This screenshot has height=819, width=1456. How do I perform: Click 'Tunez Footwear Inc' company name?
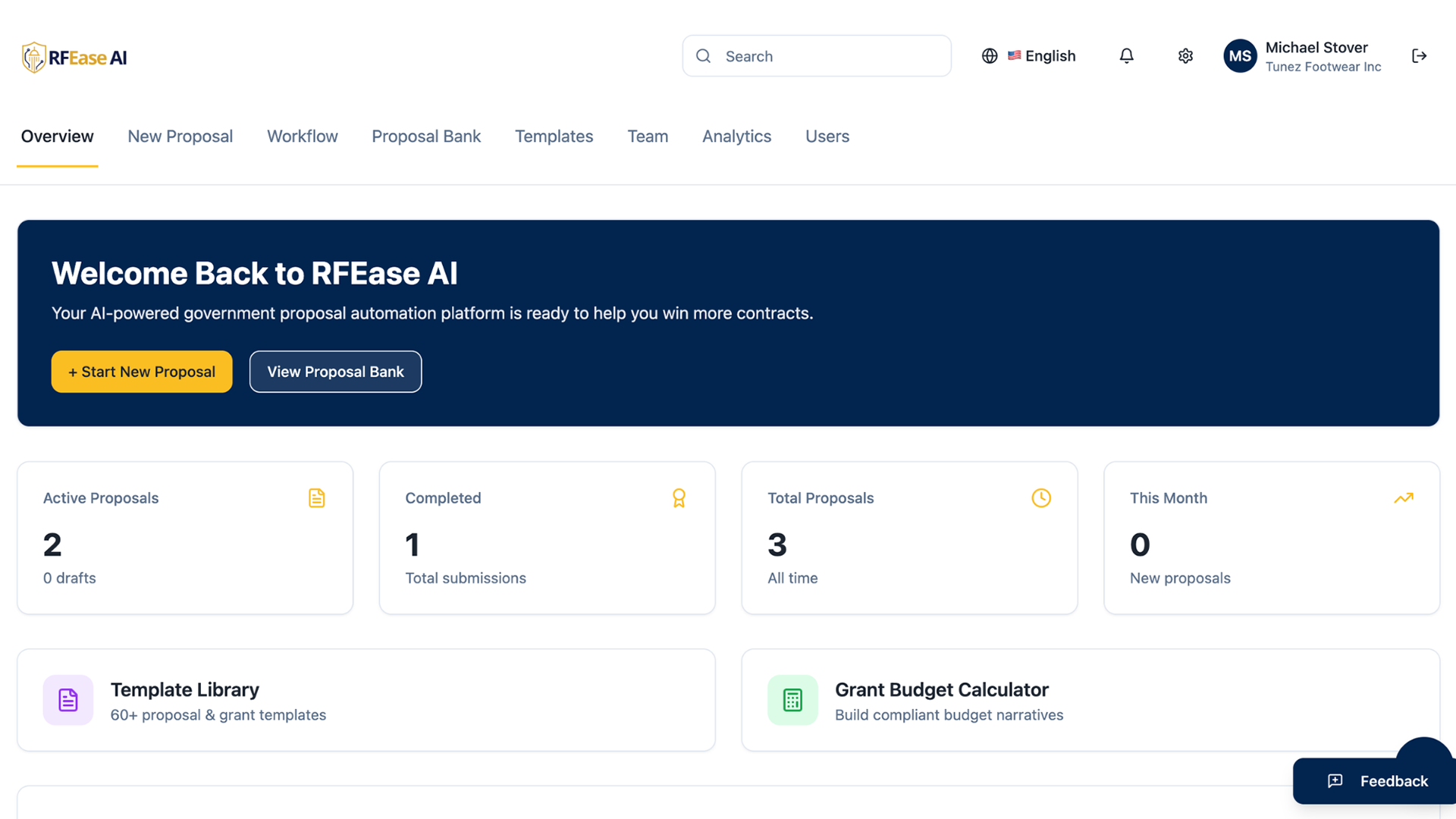coord(1323,67)
